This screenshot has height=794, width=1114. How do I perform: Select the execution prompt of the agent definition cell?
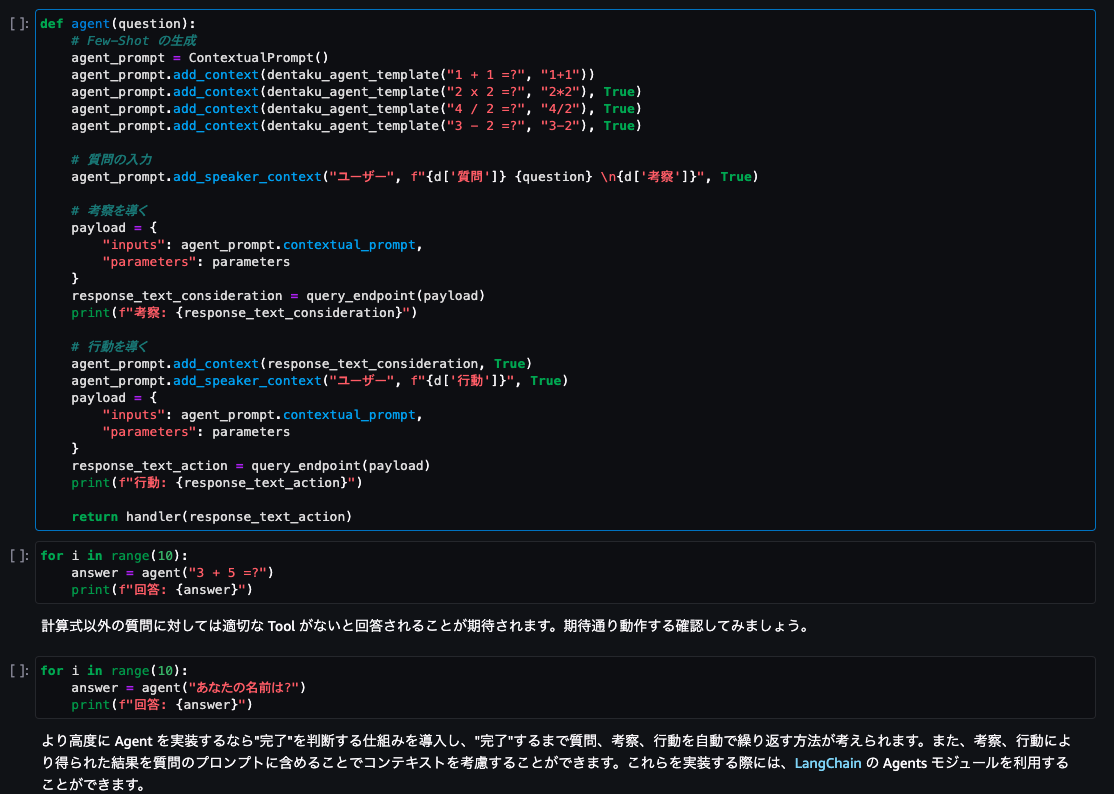19,23
